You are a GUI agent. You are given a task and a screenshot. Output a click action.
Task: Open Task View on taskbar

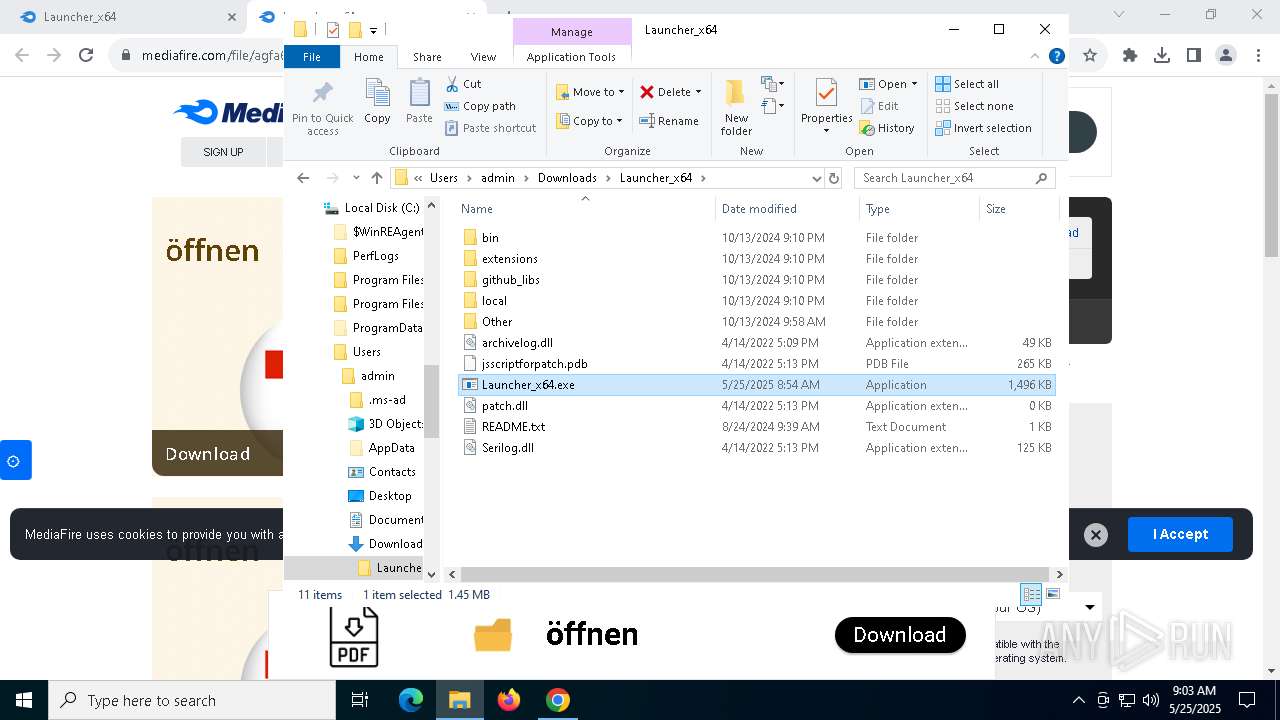[x=360, y=700]
